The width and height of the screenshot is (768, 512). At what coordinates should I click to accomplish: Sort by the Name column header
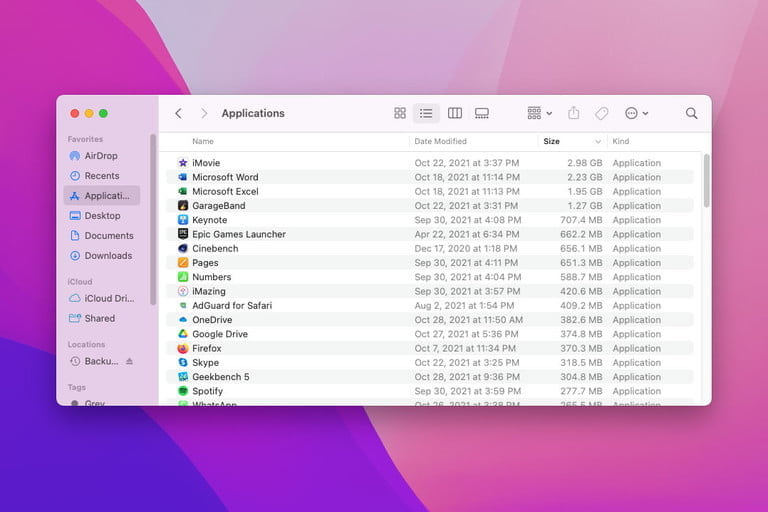tap(203, 141)
